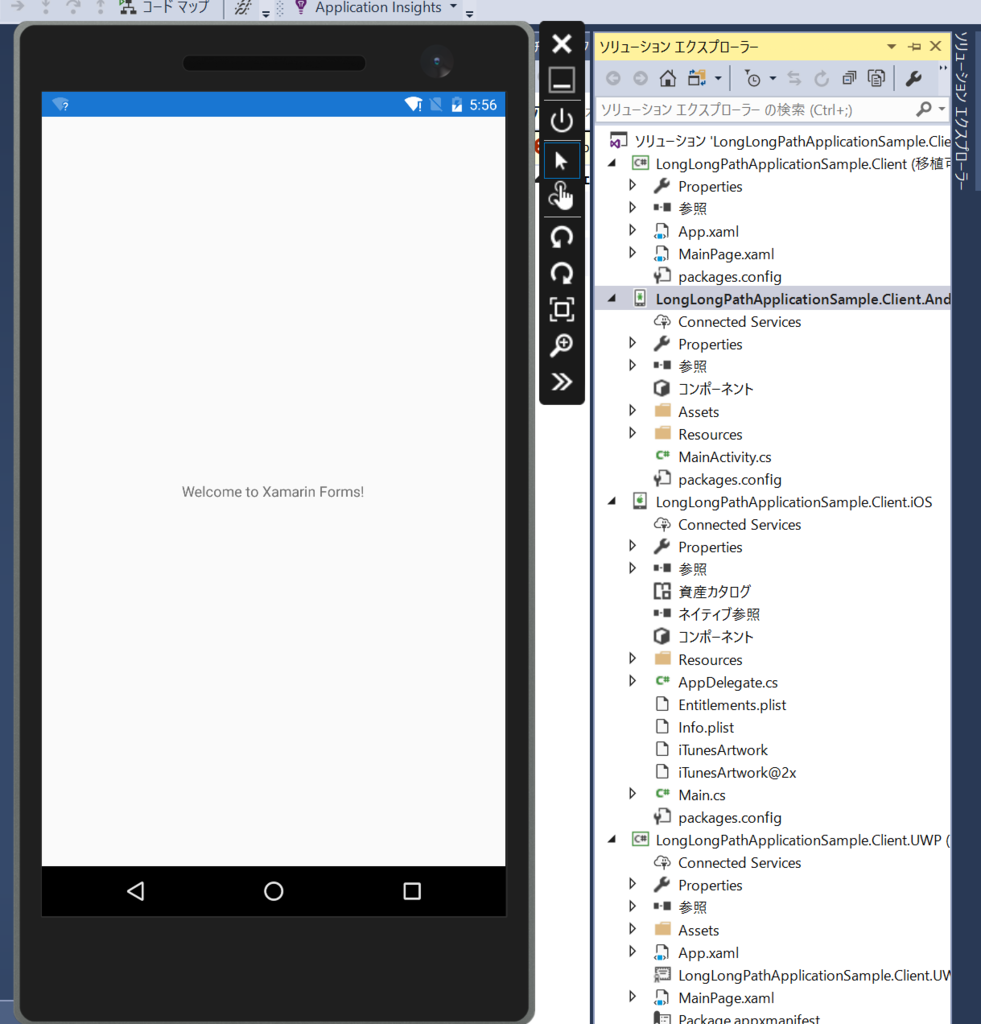The width and height of the screenshot is (981, 1024).
Task: Select 資産カタログ item in iOS project
Action: click(x=714, y=592)
